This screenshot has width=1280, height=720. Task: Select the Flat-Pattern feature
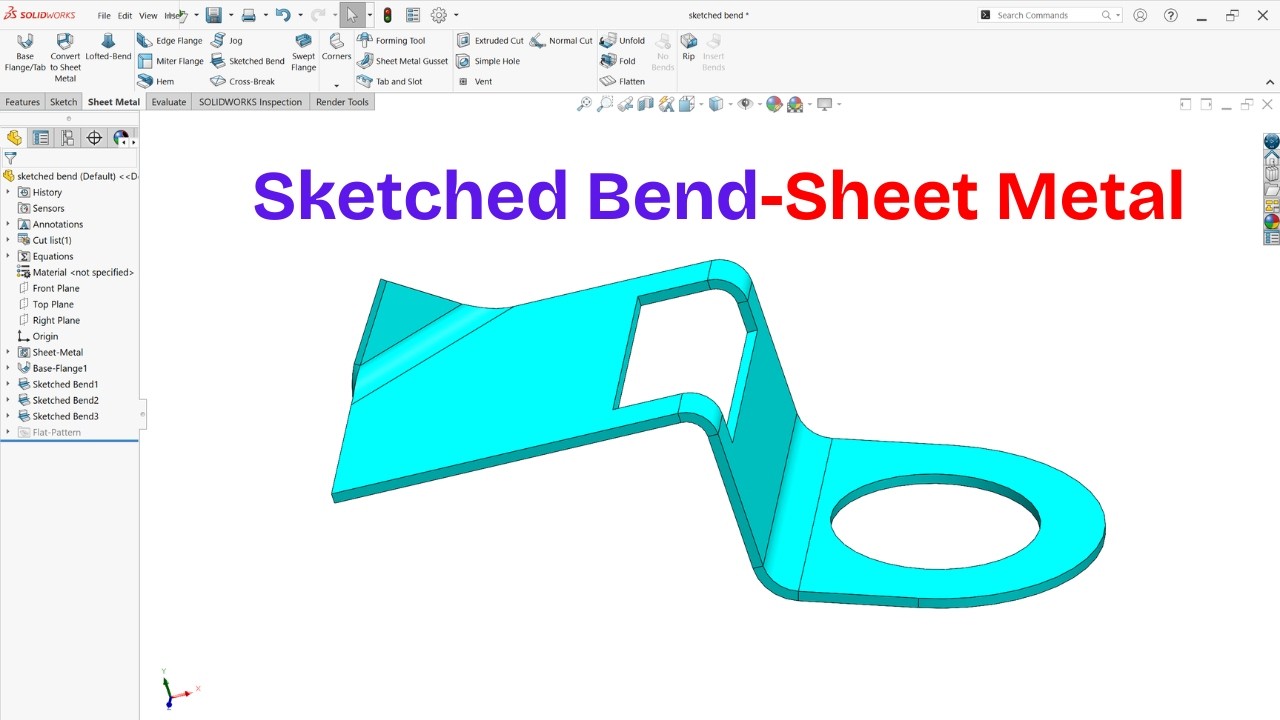[x=56, y=432]
